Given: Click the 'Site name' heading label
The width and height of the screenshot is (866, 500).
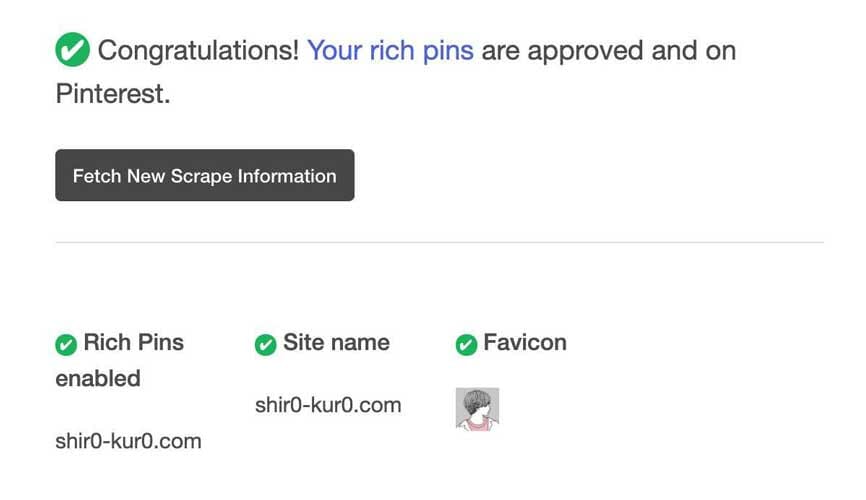Looking at the screenshot, I should point(336,343).
